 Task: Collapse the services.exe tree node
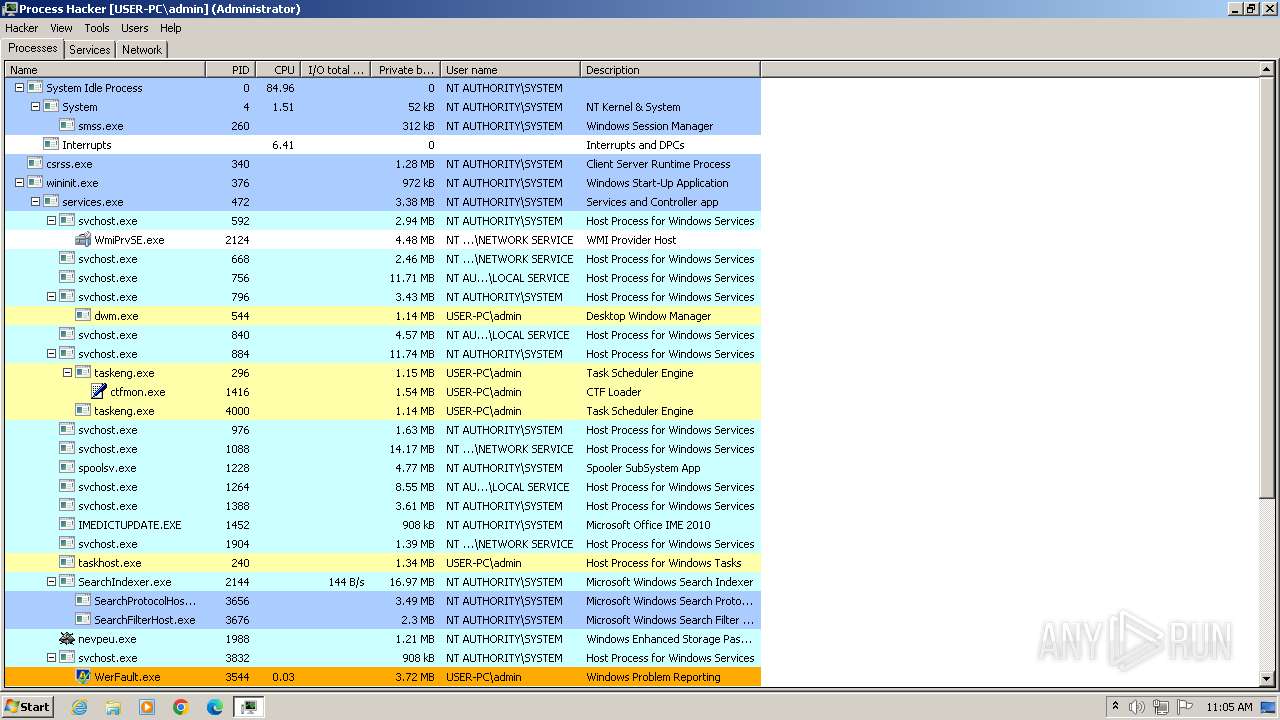point(35,202)
